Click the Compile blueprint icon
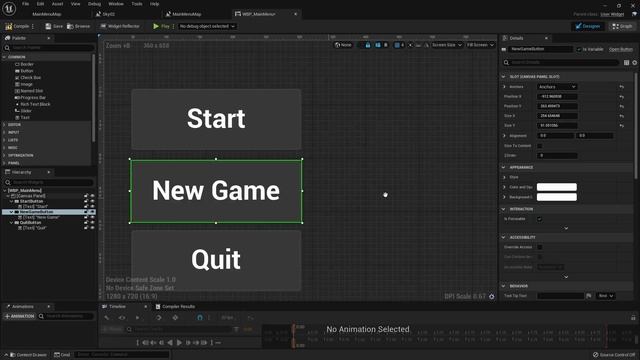The width and height of the screenshot is (640, 360). [x=9, y=26]
